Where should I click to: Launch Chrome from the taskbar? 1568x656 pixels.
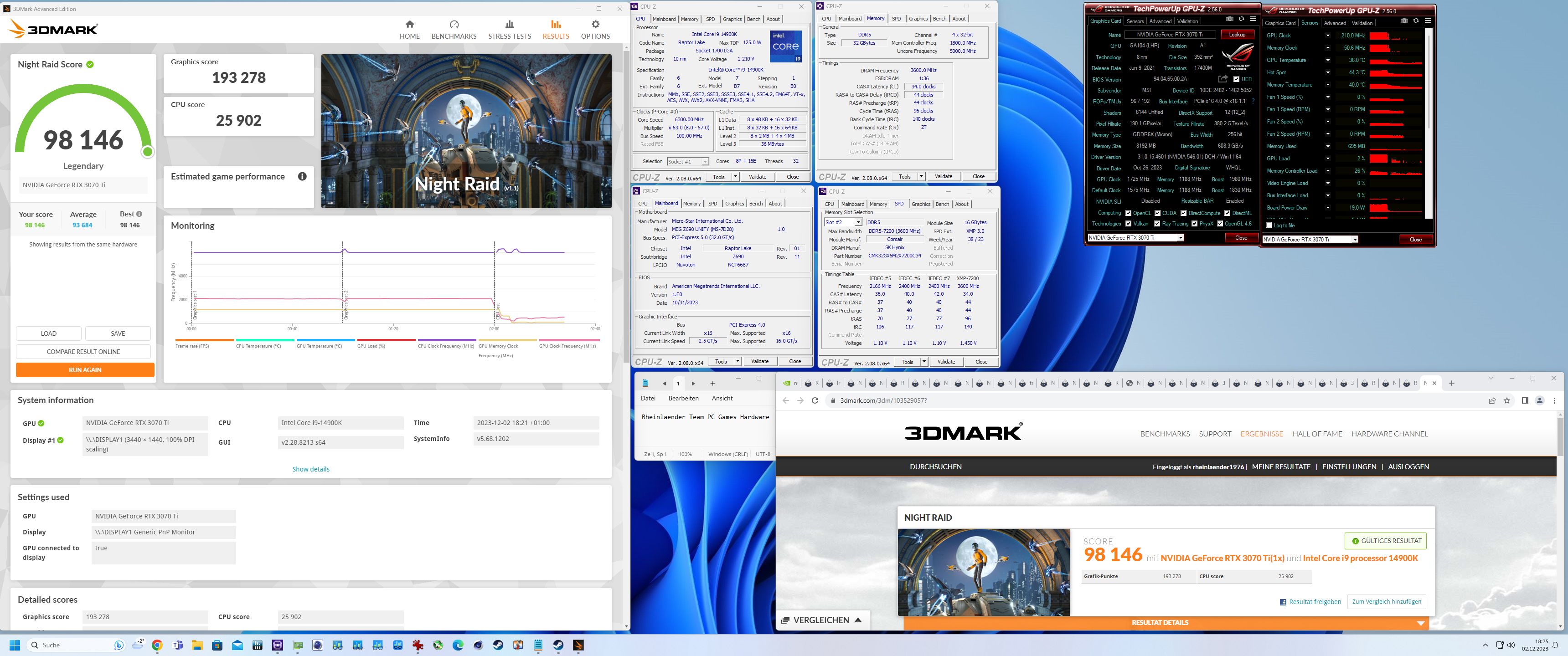coord(157,645)
